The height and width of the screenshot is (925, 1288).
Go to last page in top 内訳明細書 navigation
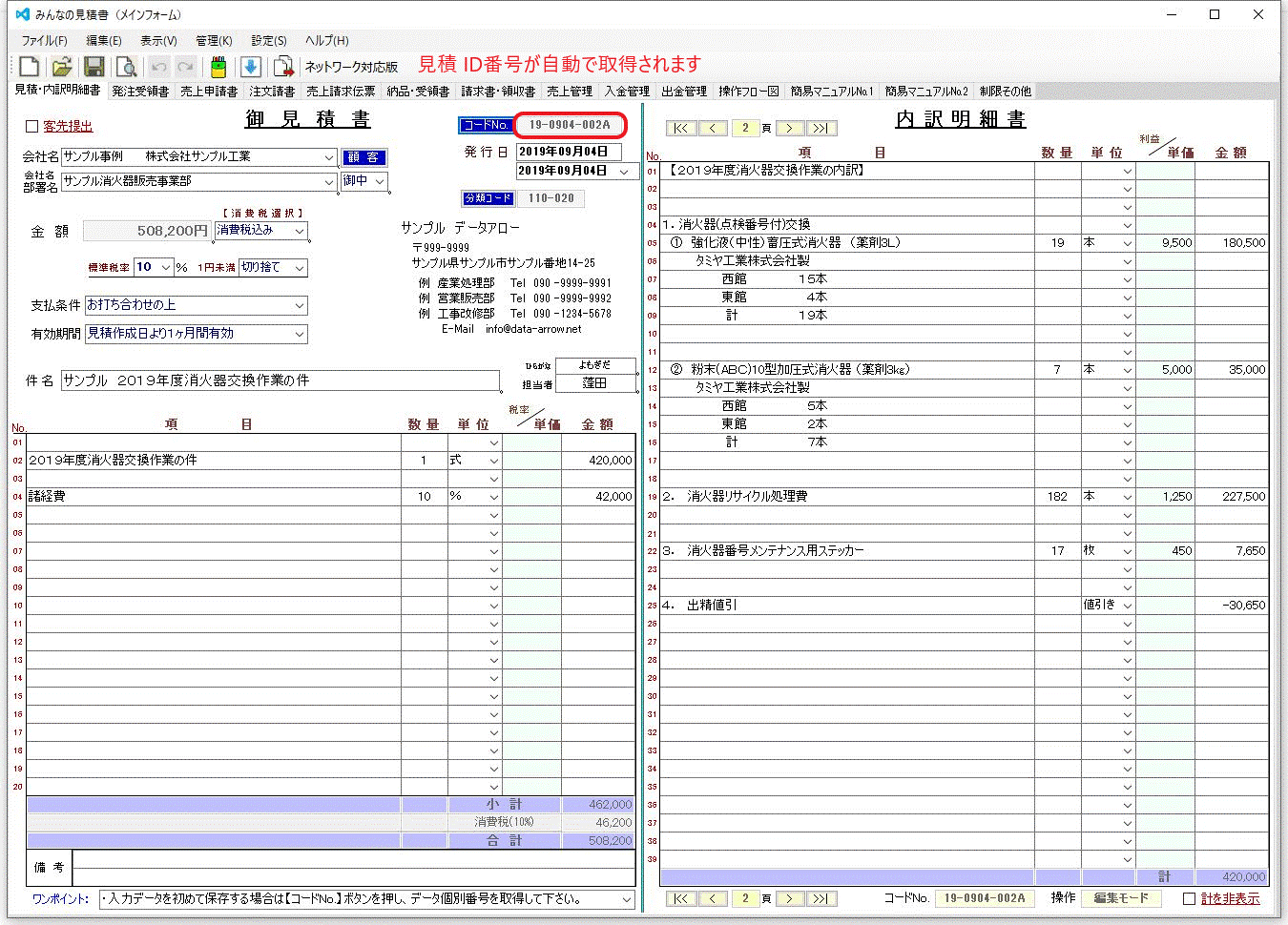[x=821, y=128]
